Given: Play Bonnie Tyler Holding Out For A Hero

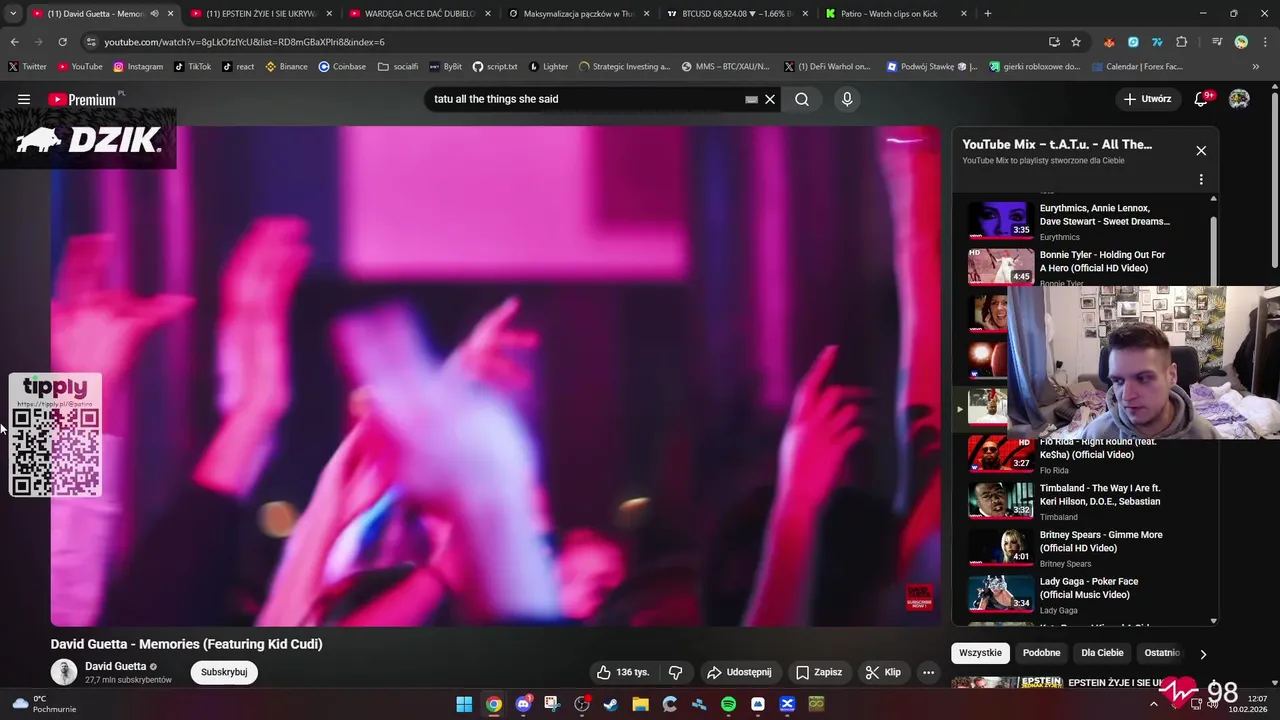Looking at the screenshot, I should pyautogui.click(x=1080, y=266).
